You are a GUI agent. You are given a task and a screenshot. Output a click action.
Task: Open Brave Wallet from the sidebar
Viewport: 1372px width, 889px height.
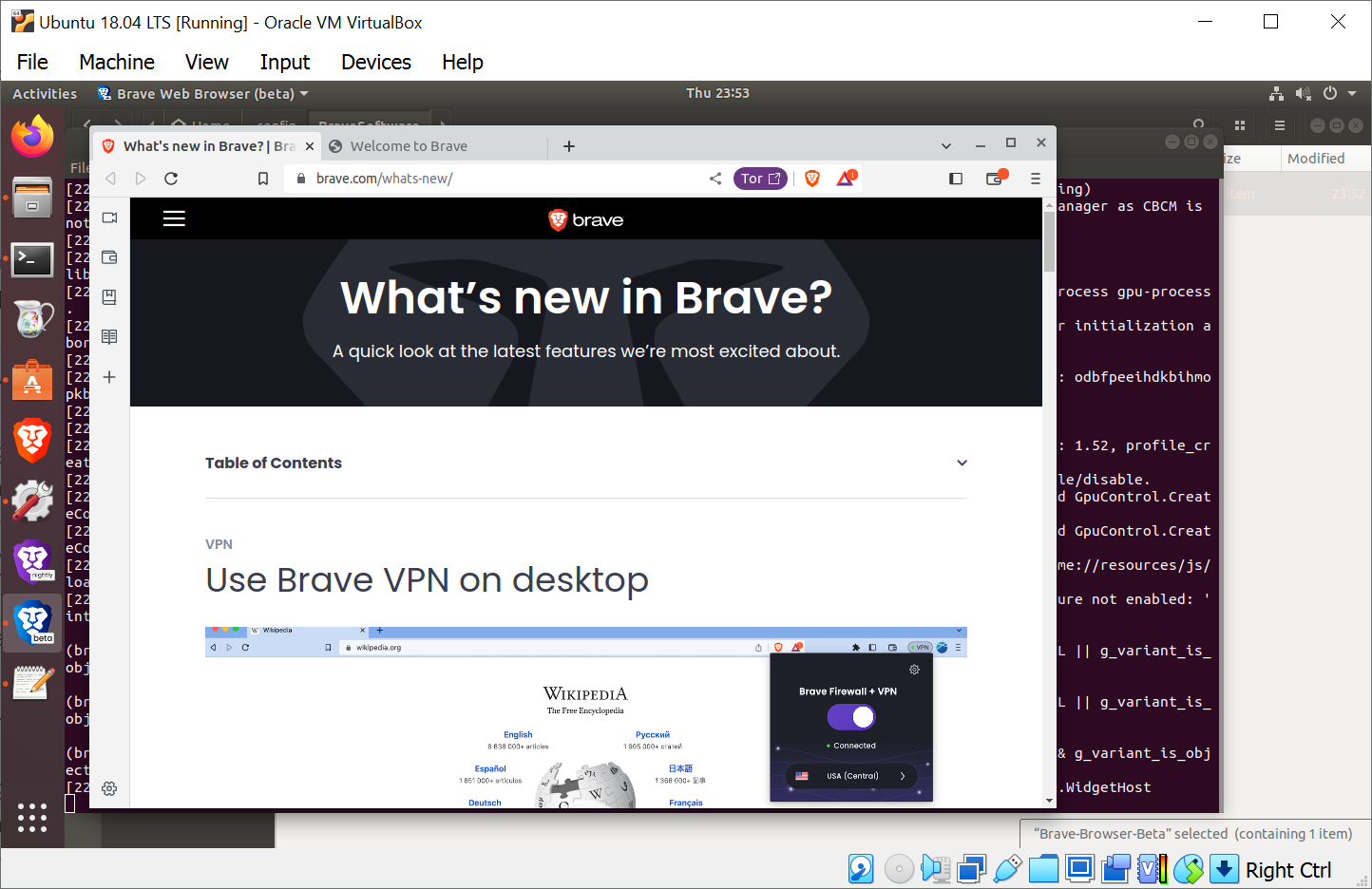point(109,257)
